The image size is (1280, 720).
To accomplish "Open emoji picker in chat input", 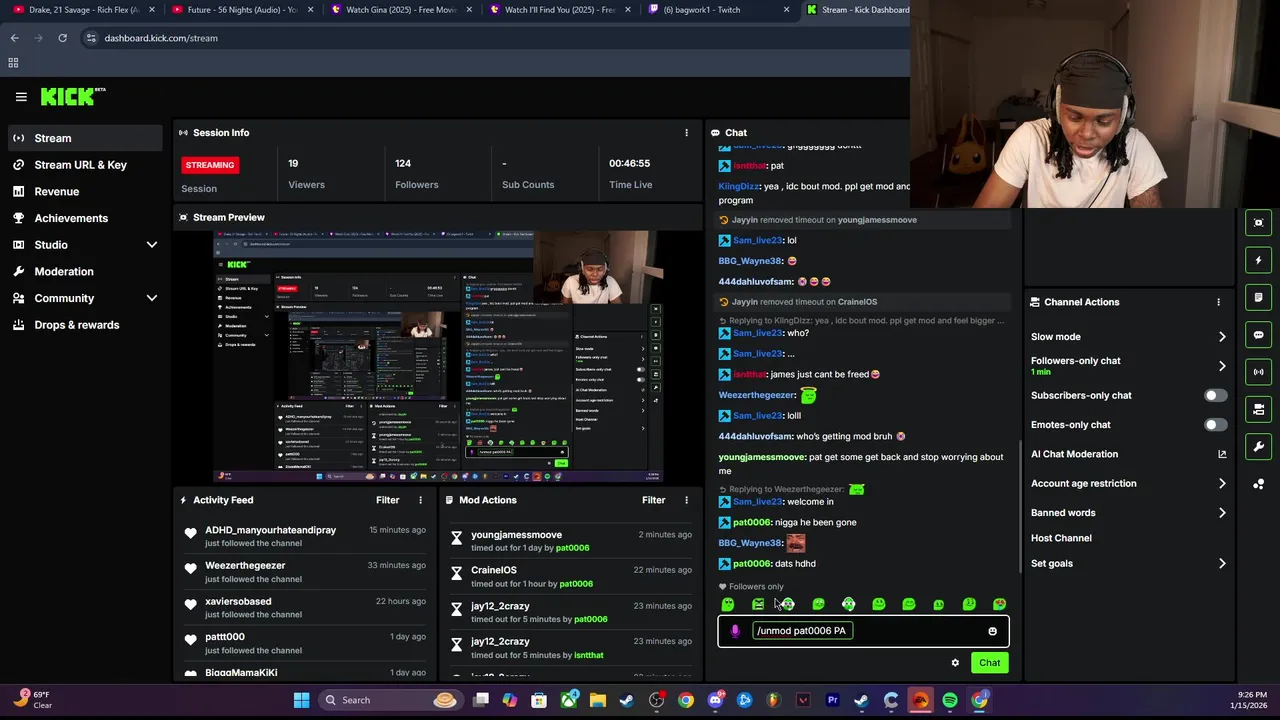I will (992, 631).
